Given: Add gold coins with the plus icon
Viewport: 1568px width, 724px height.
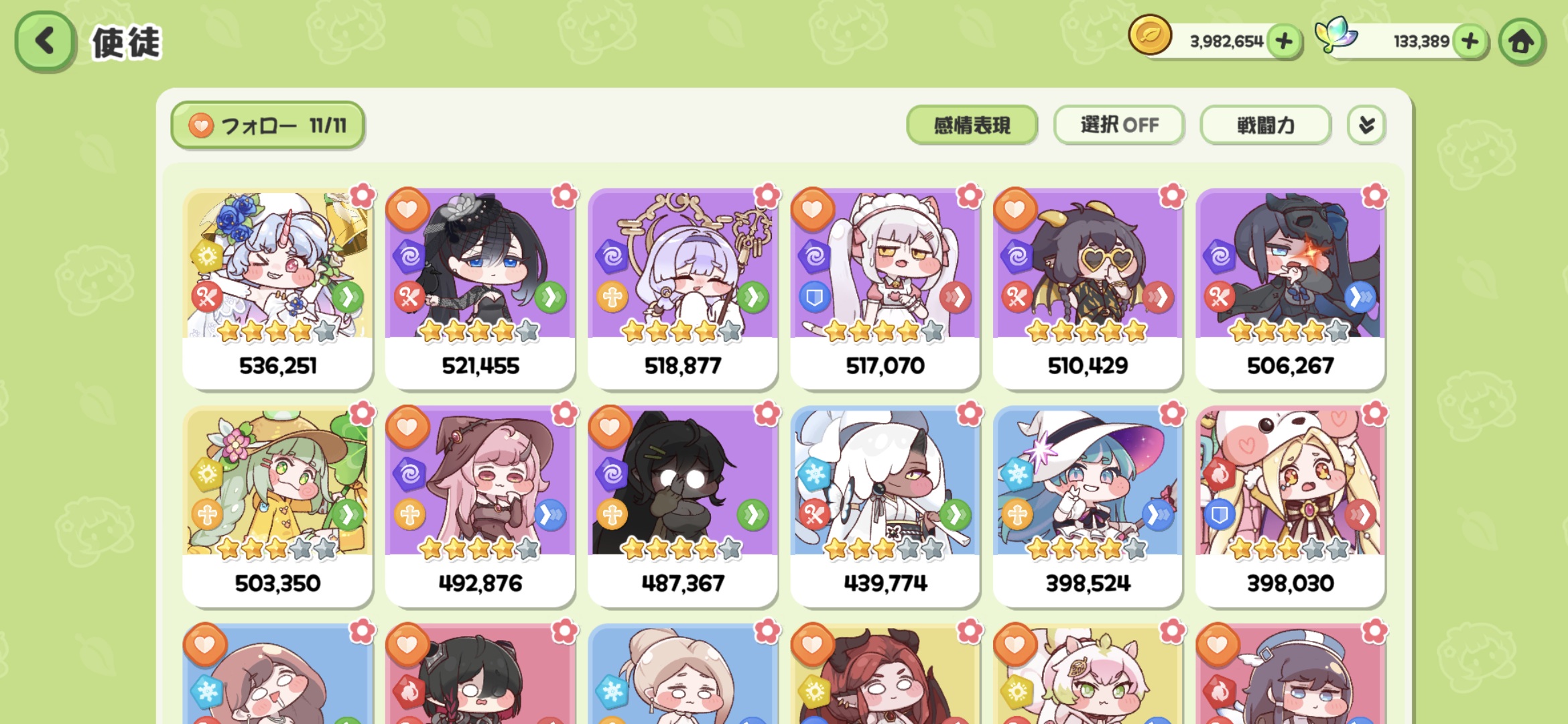Looking at the screenshot, I should tap(1284, 42).
